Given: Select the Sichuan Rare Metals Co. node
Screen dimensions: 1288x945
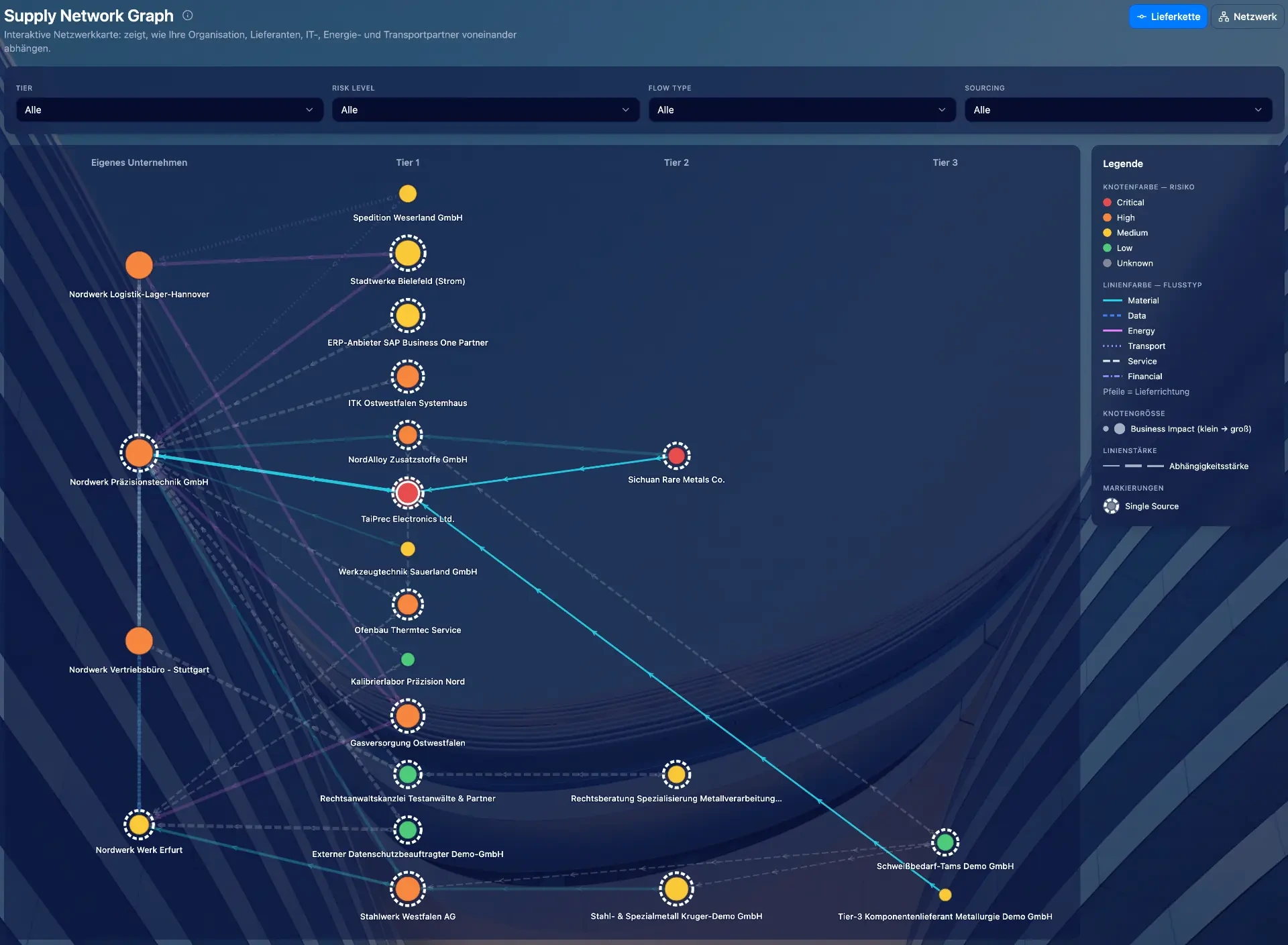Looking at the screenshot, I should 677,456.
